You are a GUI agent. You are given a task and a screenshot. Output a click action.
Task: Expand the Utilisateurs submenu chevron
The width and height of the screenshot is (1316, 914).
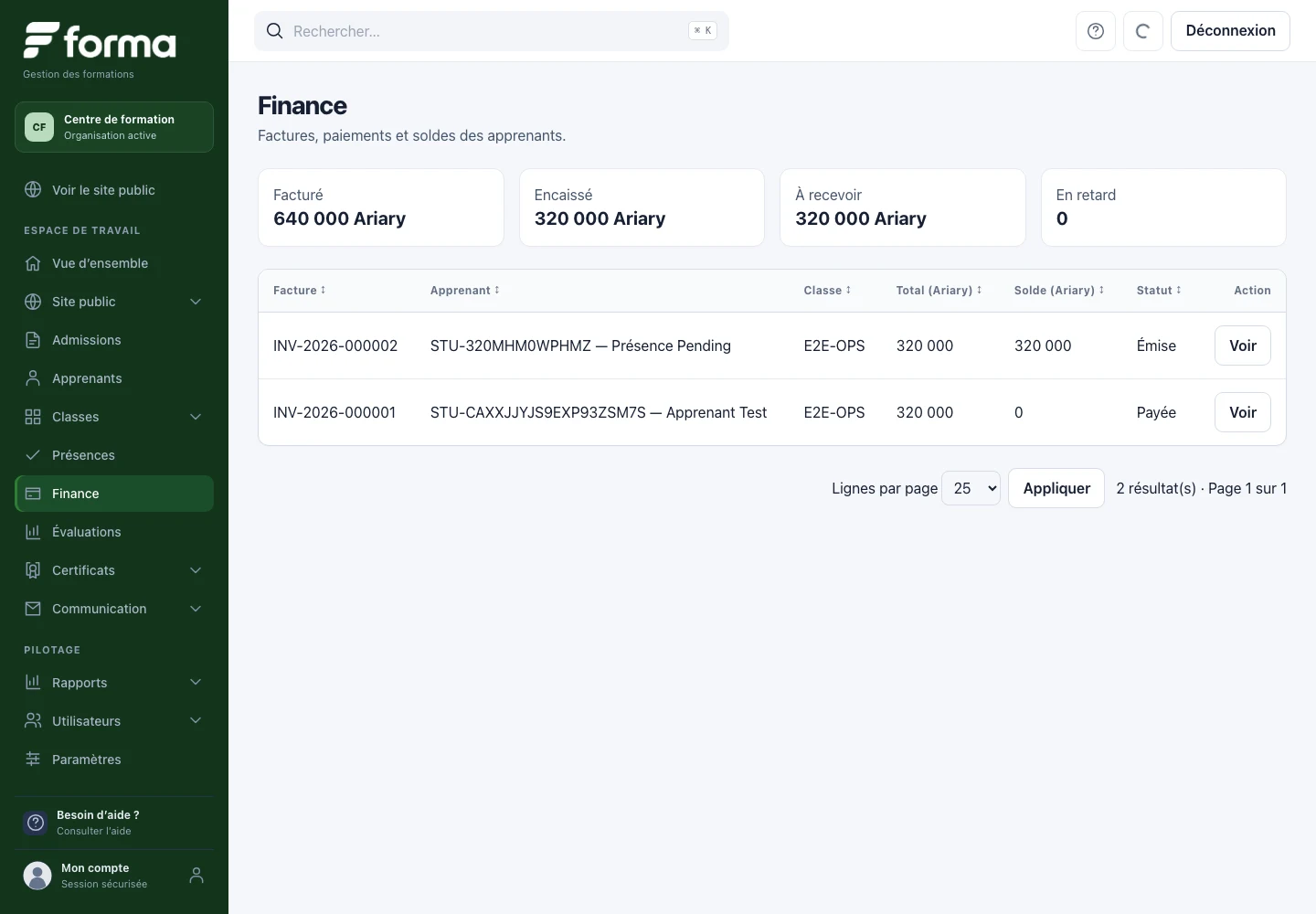coord(196,721)
